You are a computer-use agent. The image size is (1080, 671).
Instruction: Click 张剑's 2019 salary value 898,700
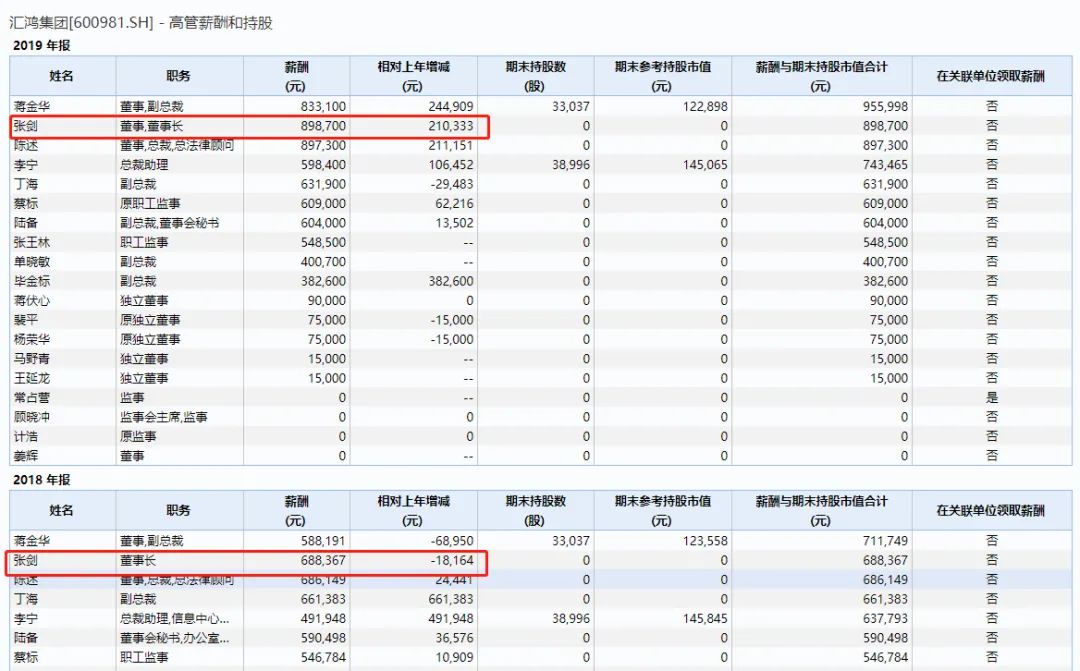coord(323,126)
